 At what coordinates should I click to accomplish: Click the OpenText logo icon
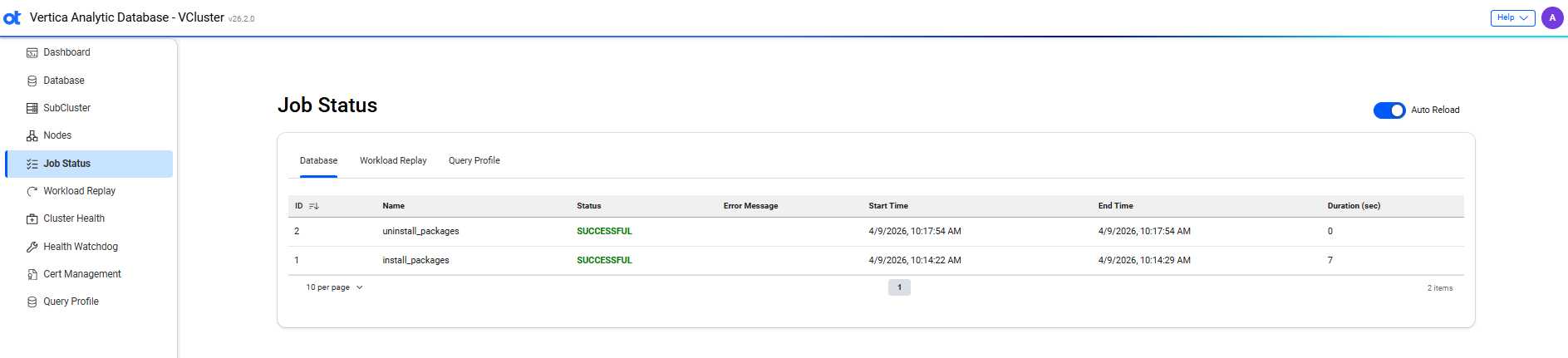coord(12,17)
